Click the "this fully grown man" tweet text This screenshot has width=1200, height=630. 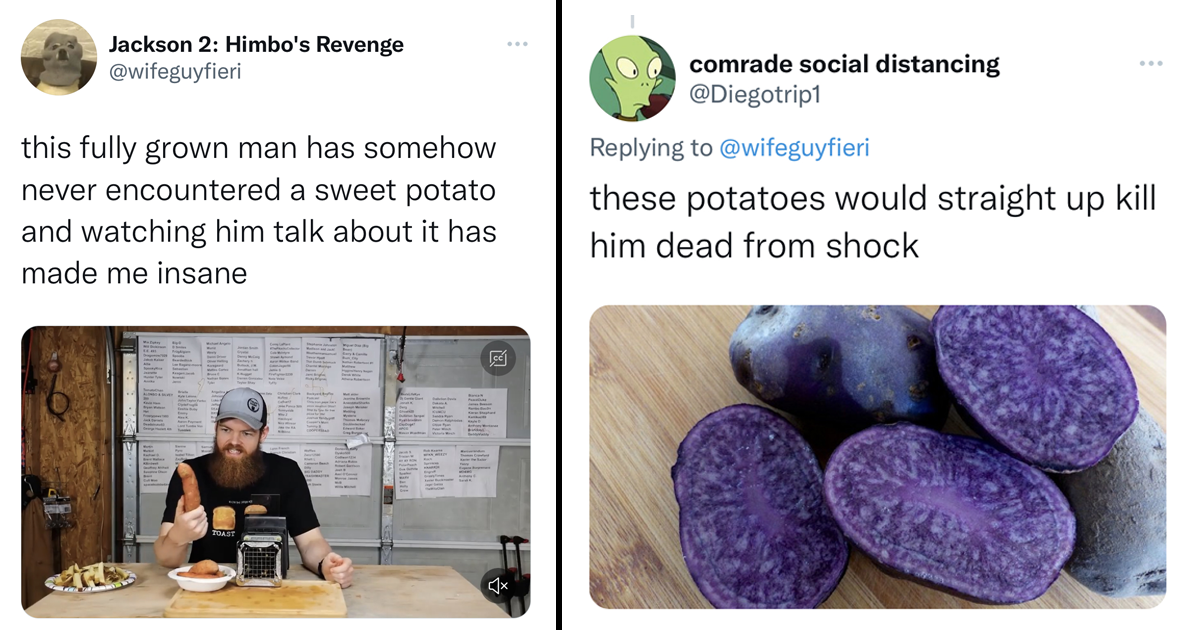click(259, 210)
